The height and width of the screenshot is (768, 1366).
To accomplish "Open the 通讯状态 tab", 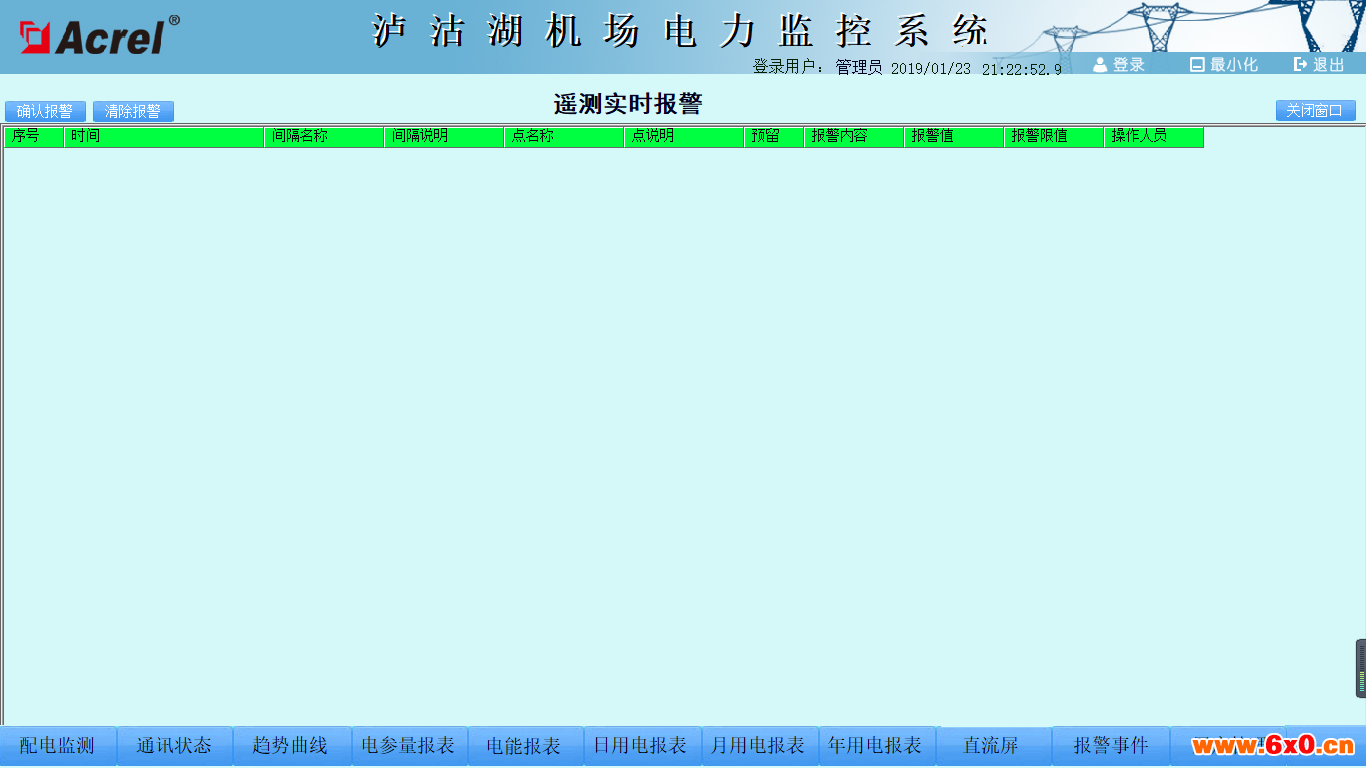I will tap(174, 746).
